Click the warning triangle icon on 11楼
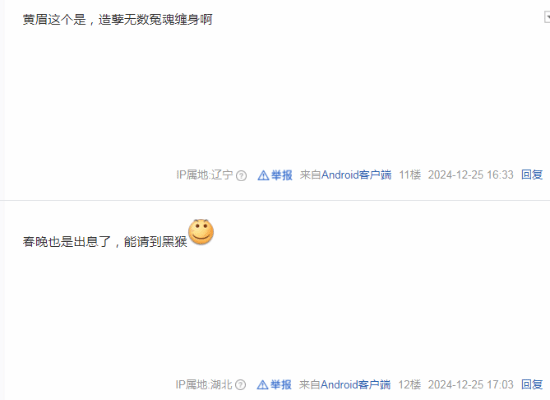Image resolution: width=550 pixels, height=400 pixels. click(x=263, y=175)
